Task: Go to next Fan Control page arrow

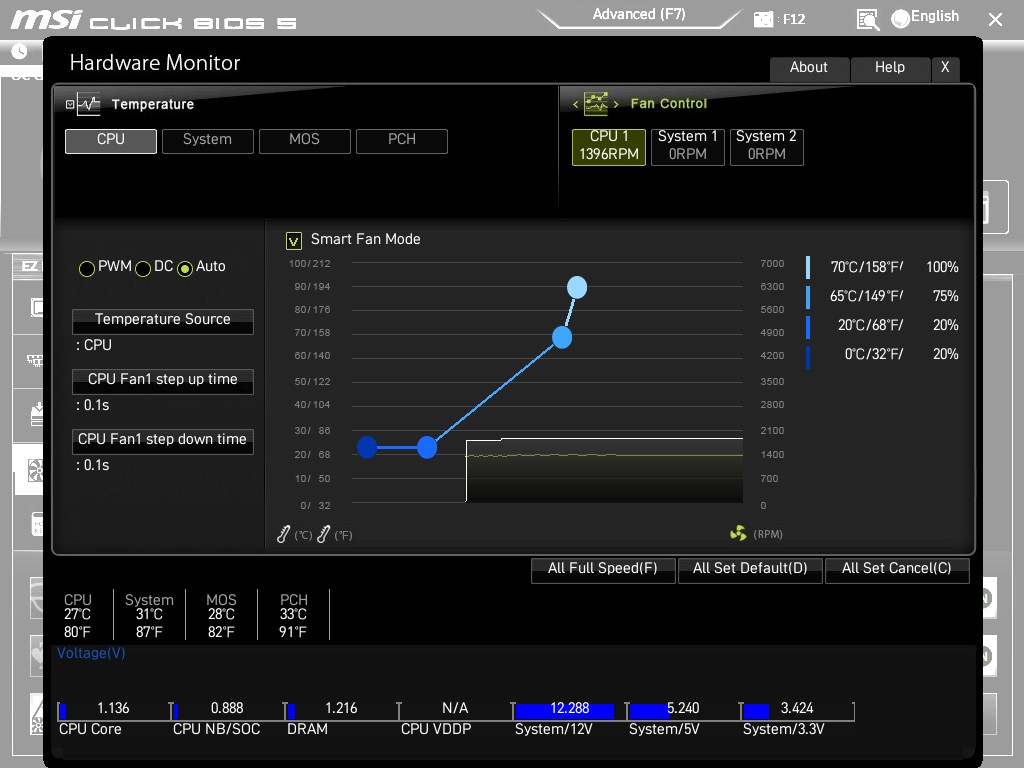Action: [x=616, y=104]
